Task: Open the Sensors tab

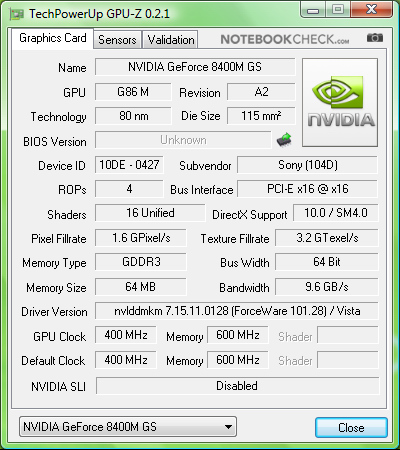Action: coord(117,40)
